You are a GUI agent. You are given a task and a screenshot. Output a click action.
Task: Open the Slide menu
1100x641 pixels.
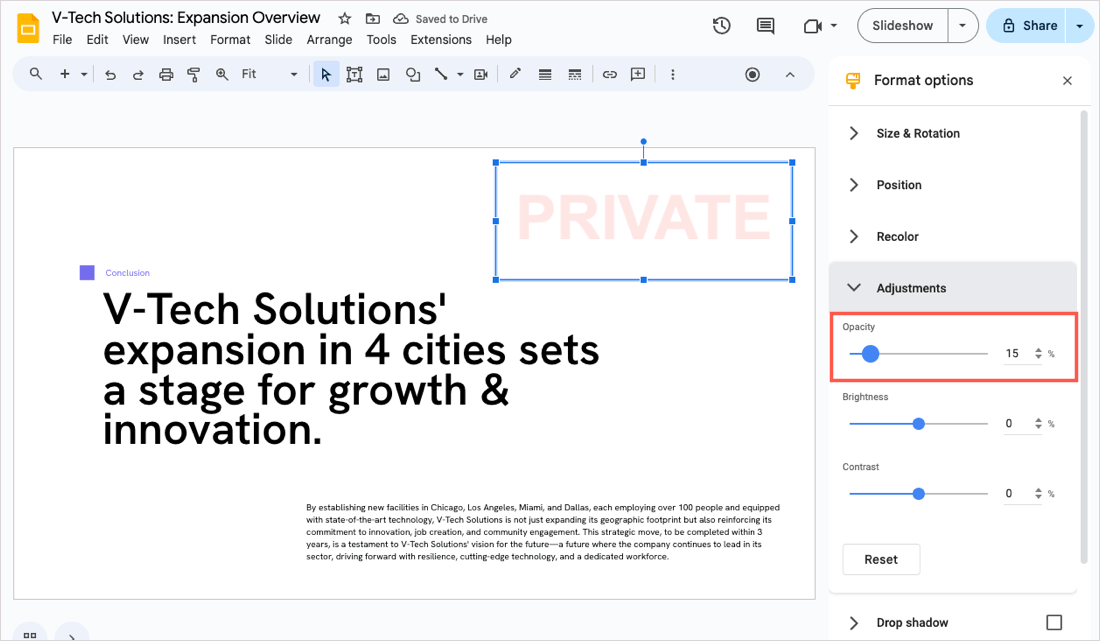tap(279, 40)
